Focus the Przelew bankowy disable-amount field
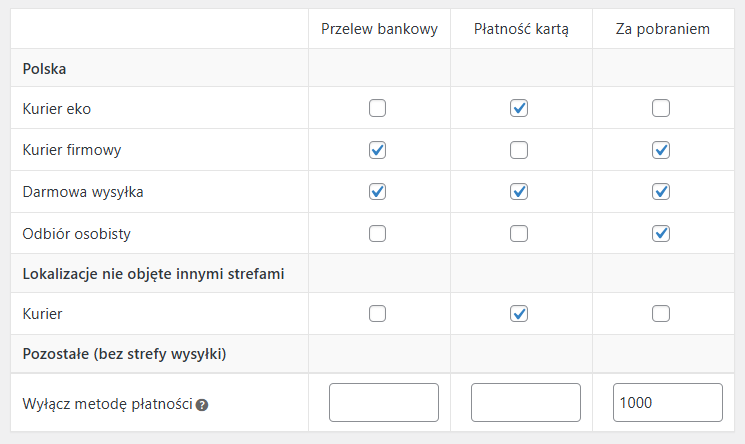The image size is (745, 444). click(x=384, y=403)
